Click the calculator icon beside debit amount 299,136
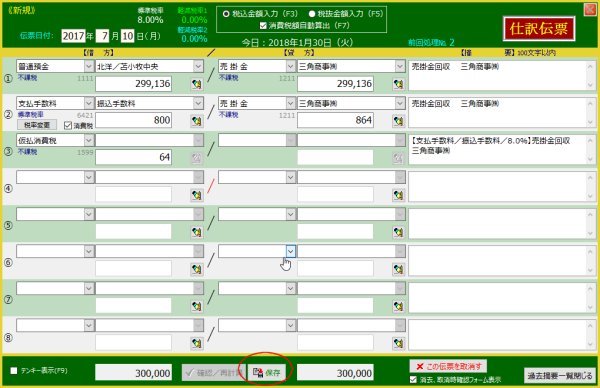Viewport: 600px width, 388px height. (197, 84)
